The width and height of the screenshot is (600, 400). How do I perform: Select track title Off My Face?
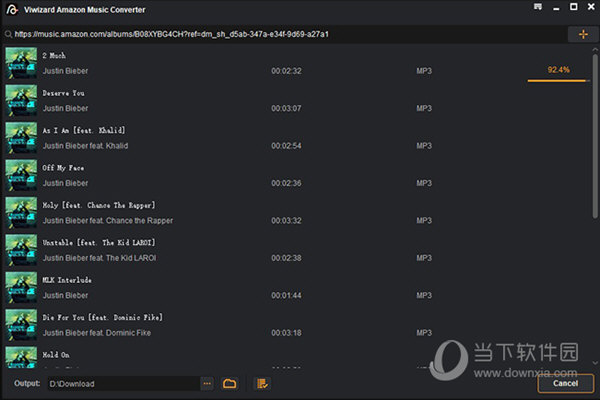(63, 168)
